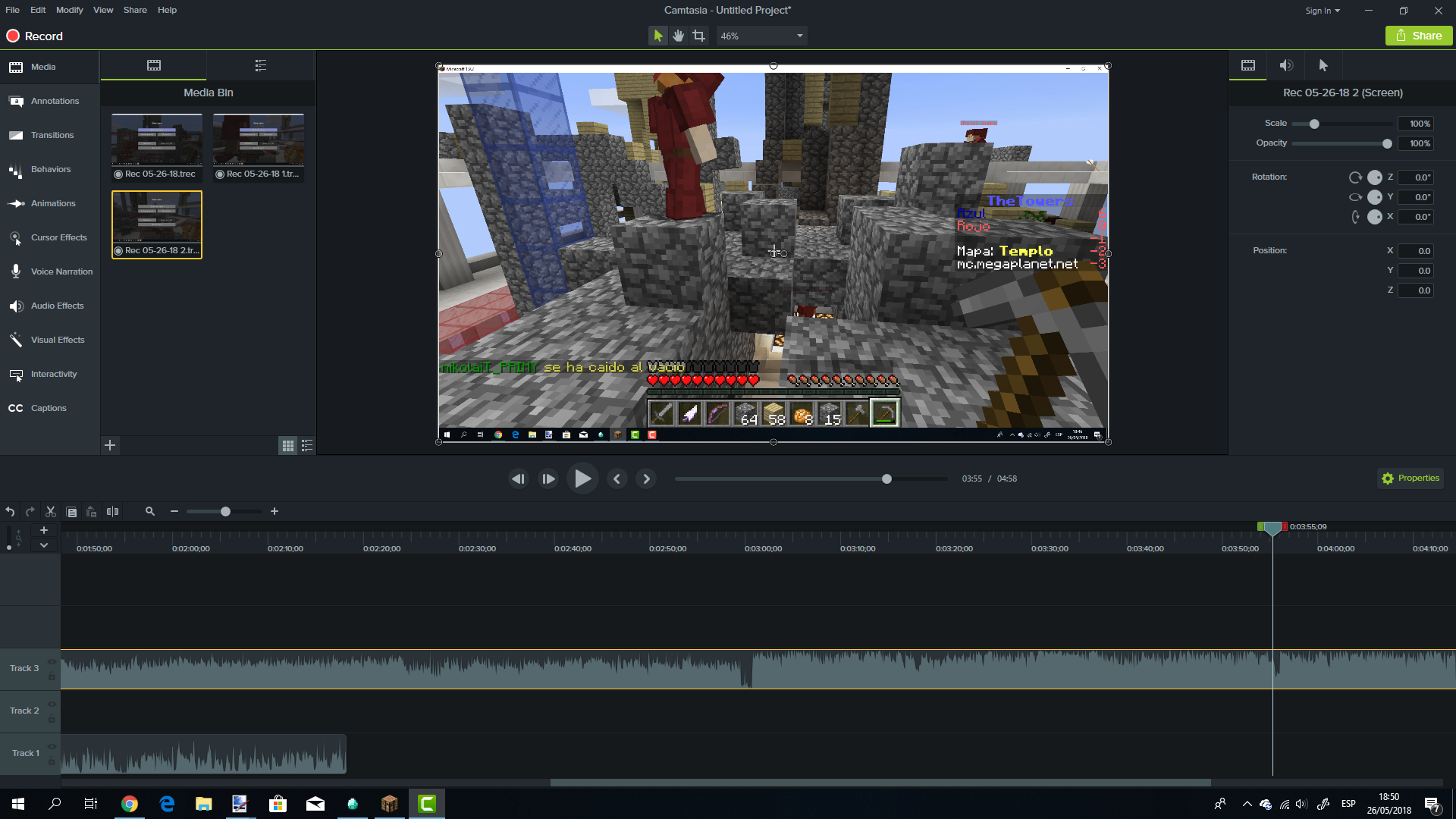Select the Rec 05-26-18 2.trec thumbnail
The image size is (1456, 819).
(x=157, y=224)
